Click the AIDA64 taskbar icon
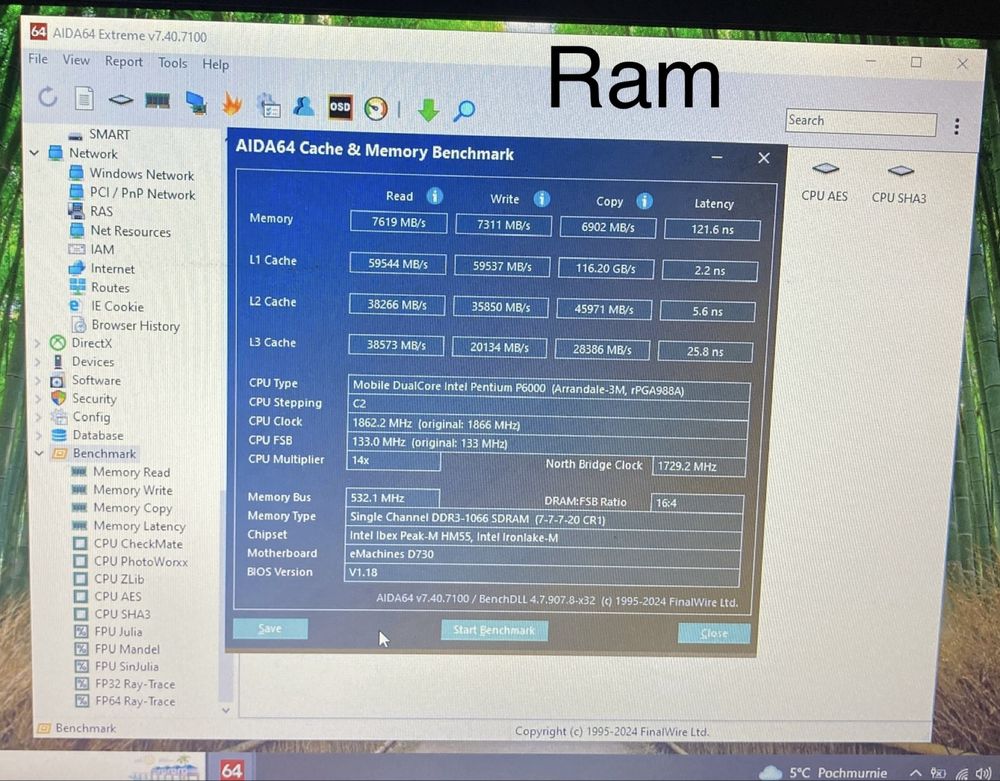 [231, 770]
